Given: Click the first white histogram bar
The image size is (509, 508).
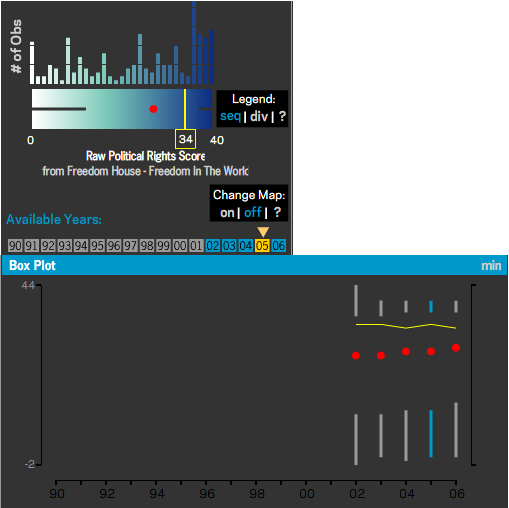Looking at the screenshot, I should [x=32, y=63].
